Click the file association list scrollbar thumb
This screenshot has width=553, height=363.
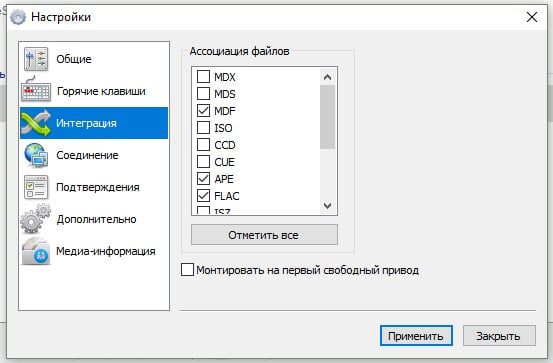tap(327, 117)
